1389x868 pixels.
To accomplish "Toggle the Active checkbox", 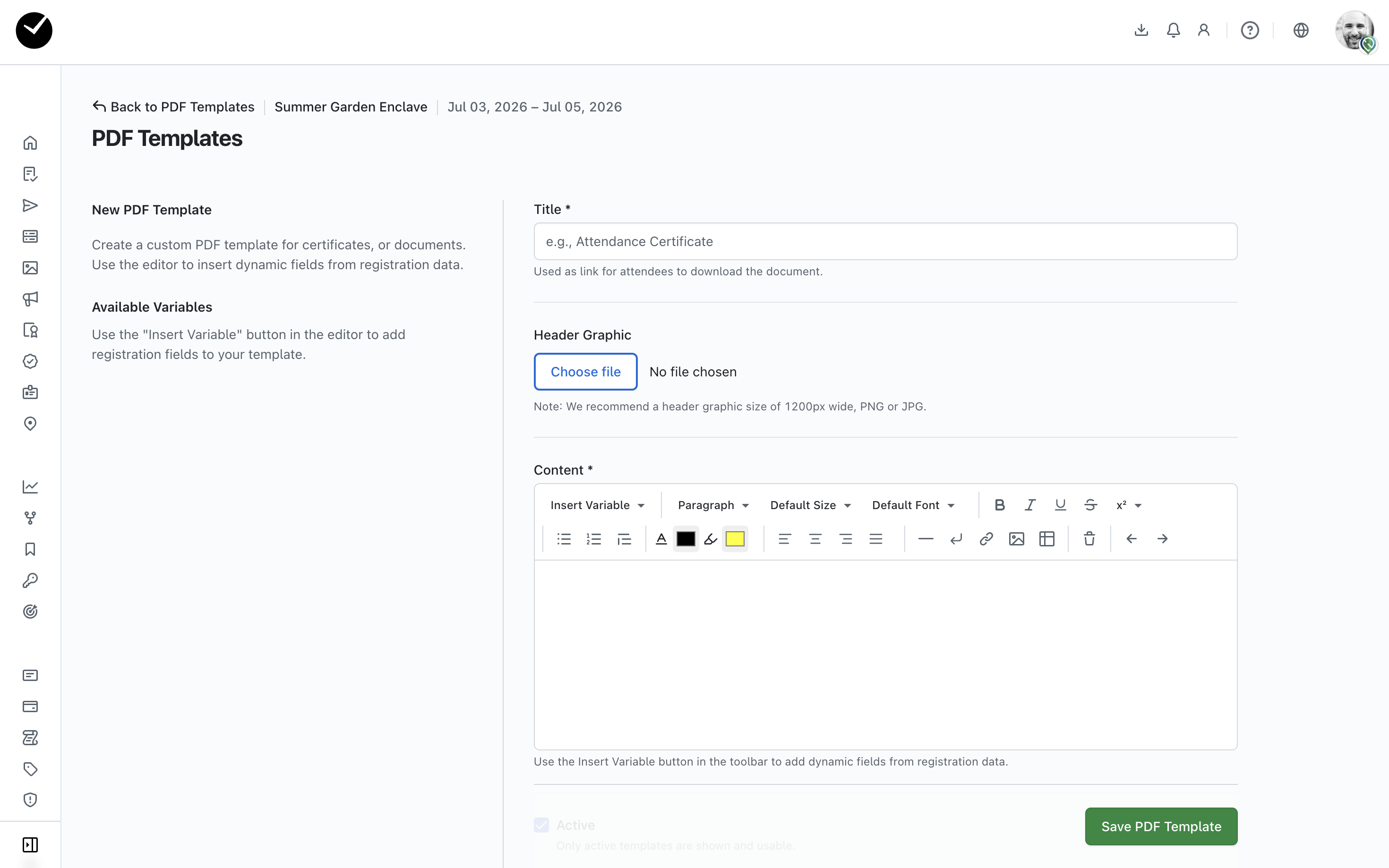I will click(x=541, y=825).
